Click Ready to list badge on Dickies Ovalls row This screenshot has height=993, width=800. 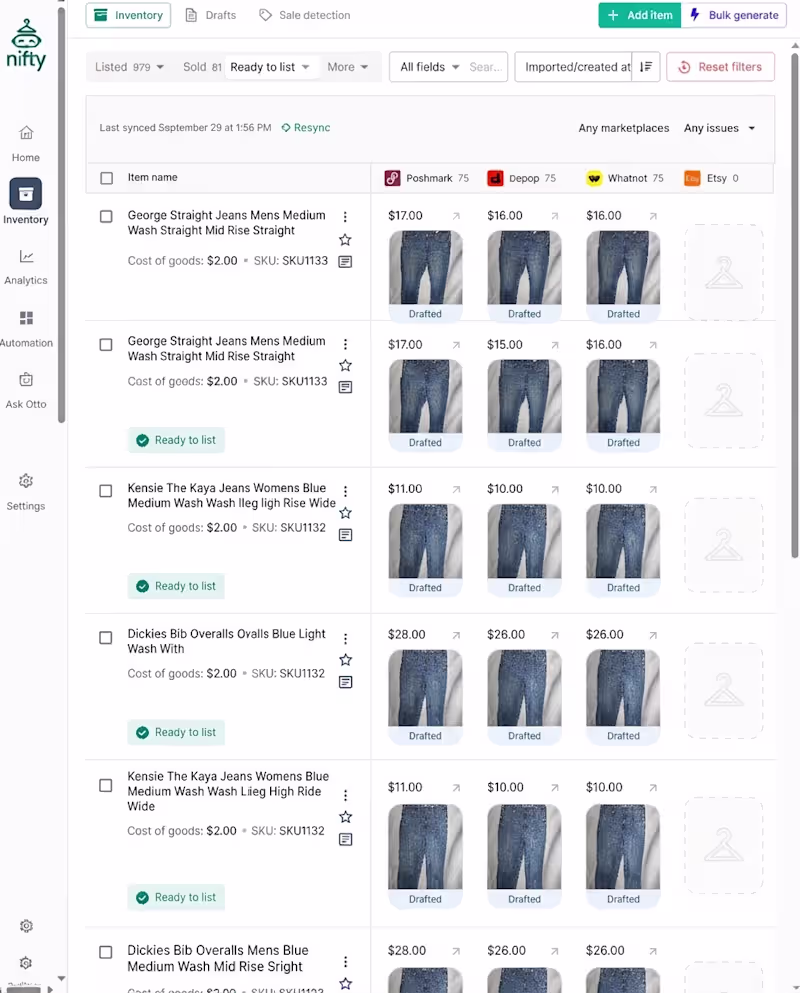pyautogui.click(x=176, y=732)
